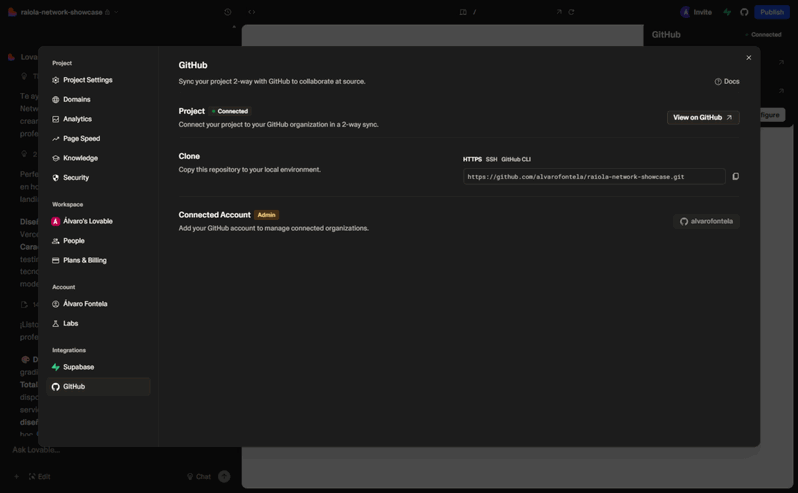
Task: Close the settings dialog
Action: coord(749,57)
